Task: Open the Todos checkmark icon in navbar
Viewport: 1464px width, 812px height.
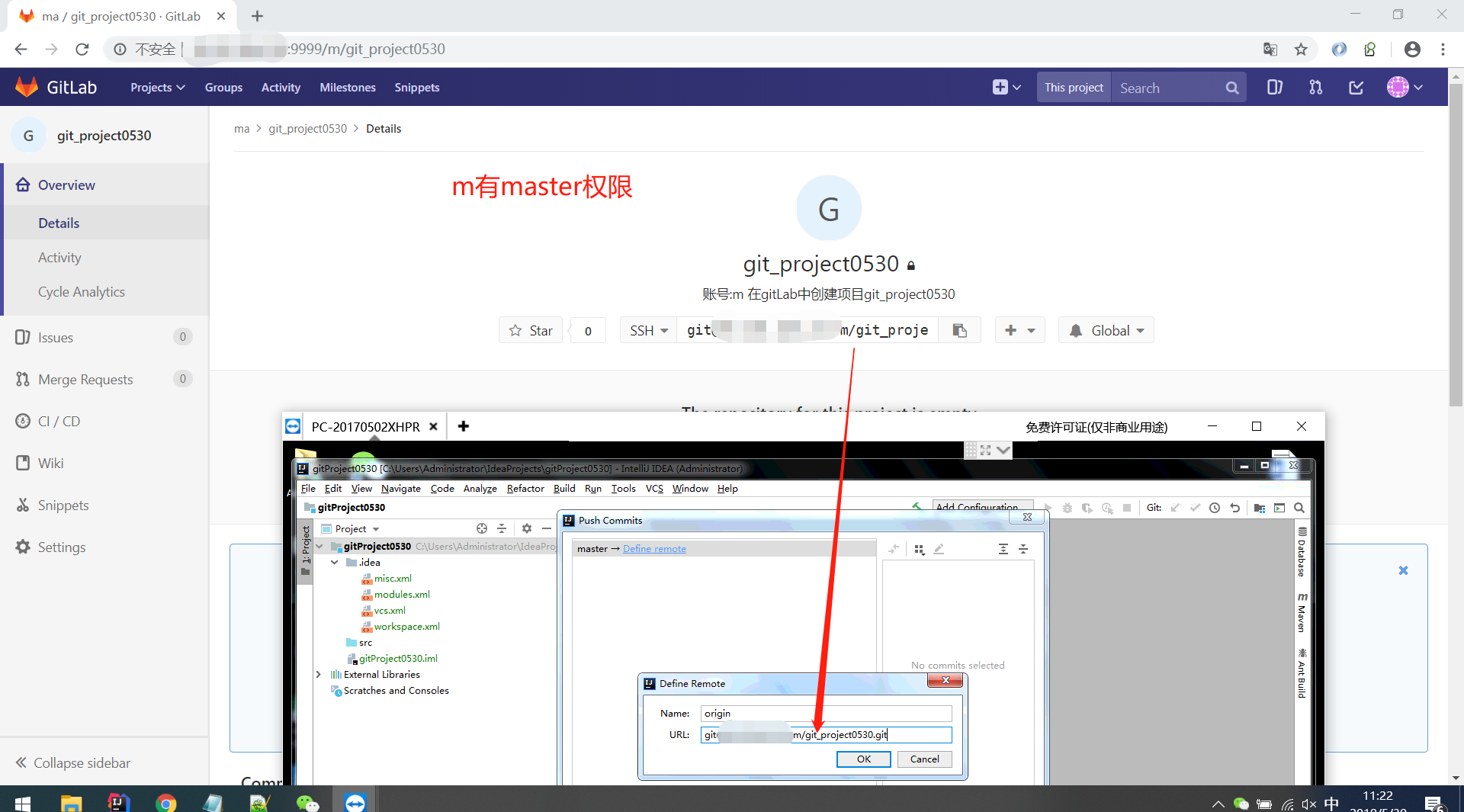Action: (1356, 88)
